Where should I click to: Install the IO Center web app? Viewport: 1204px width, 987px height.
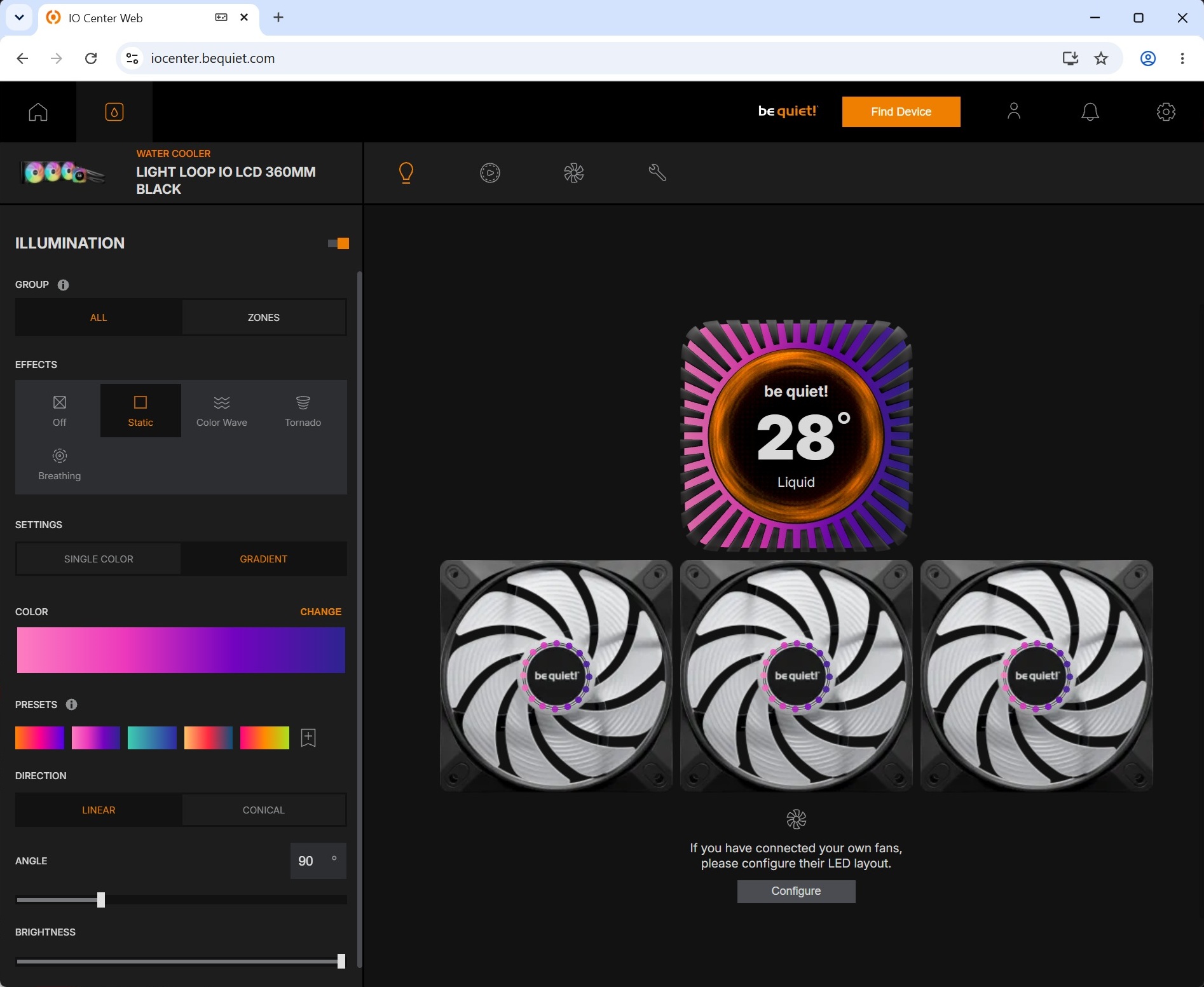click(1071, 58)
